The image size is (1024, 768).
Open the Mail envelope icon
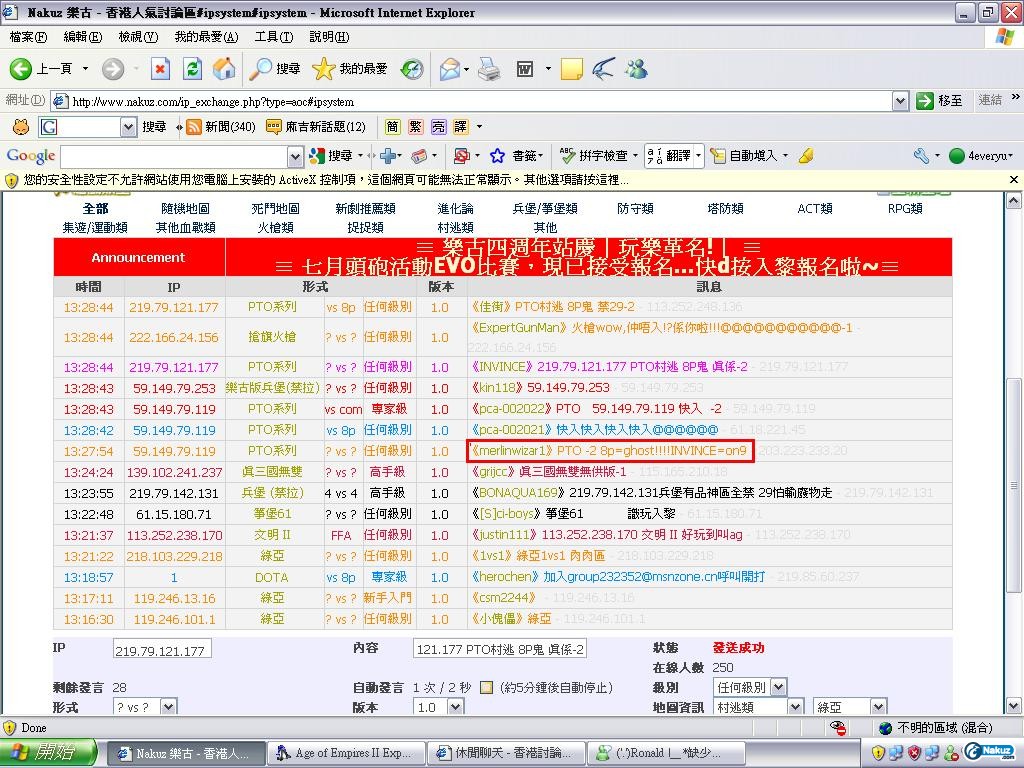click(x=449, y=69)
